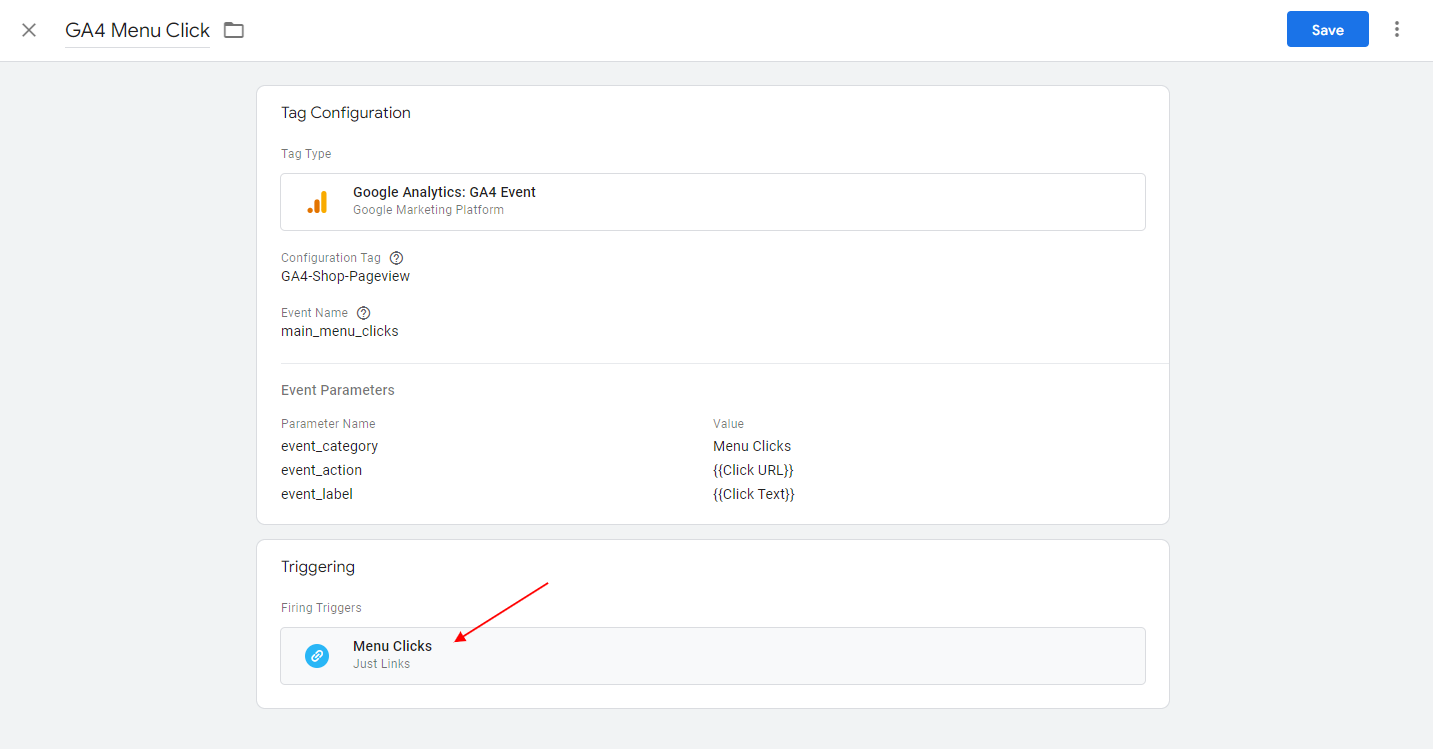Select the Google Analytics: GA4 Event title
1433x749 pixels.
tap(444, 192)
